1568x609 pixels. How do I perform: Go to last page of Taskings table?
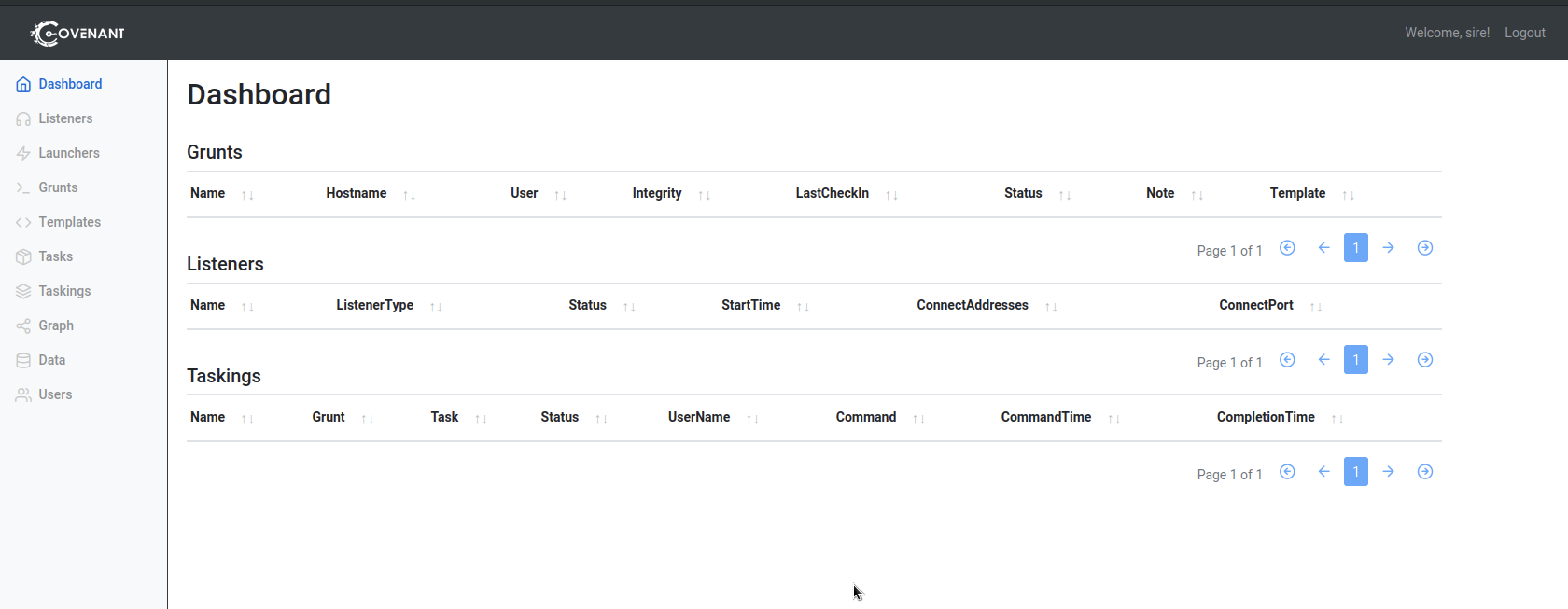point(1425,471)
